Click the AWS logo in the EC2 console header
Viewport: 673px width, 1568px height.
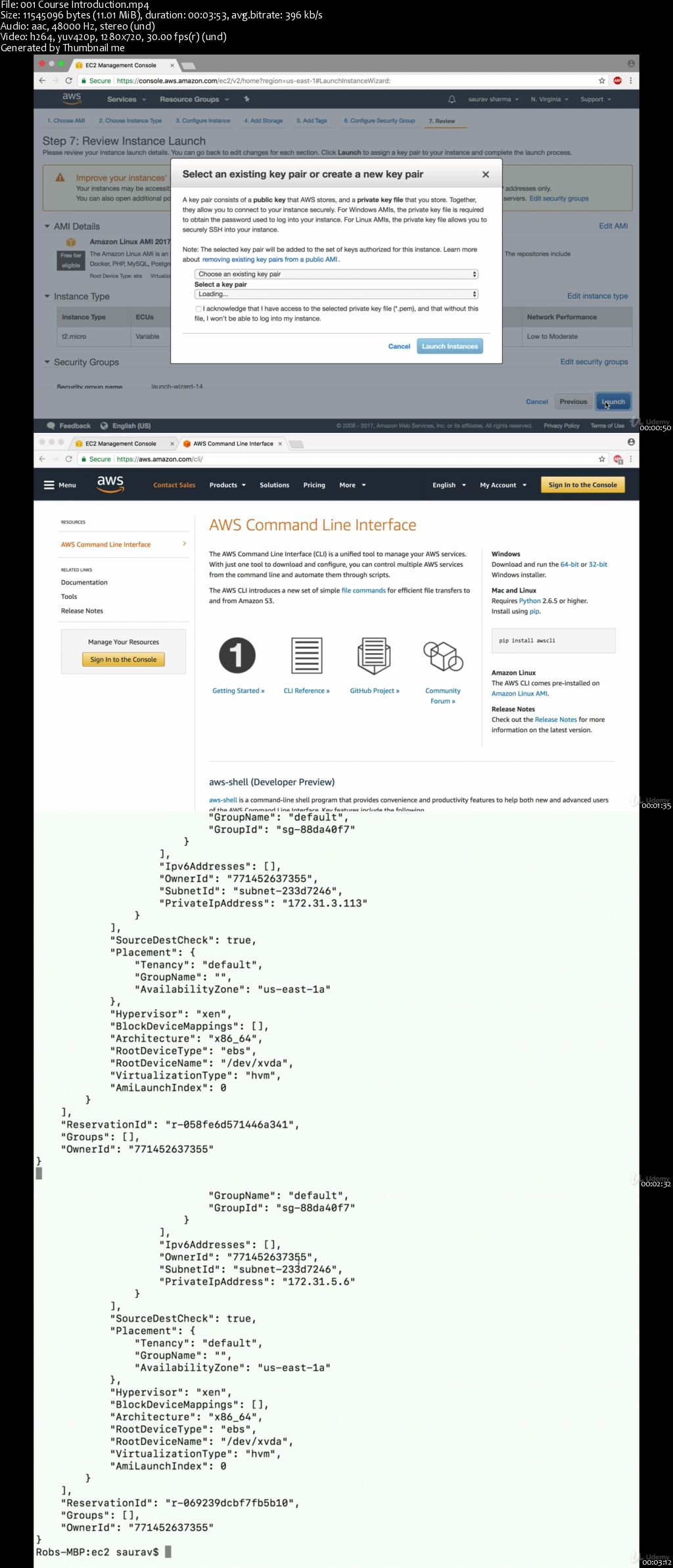click(x=72, y=99)
